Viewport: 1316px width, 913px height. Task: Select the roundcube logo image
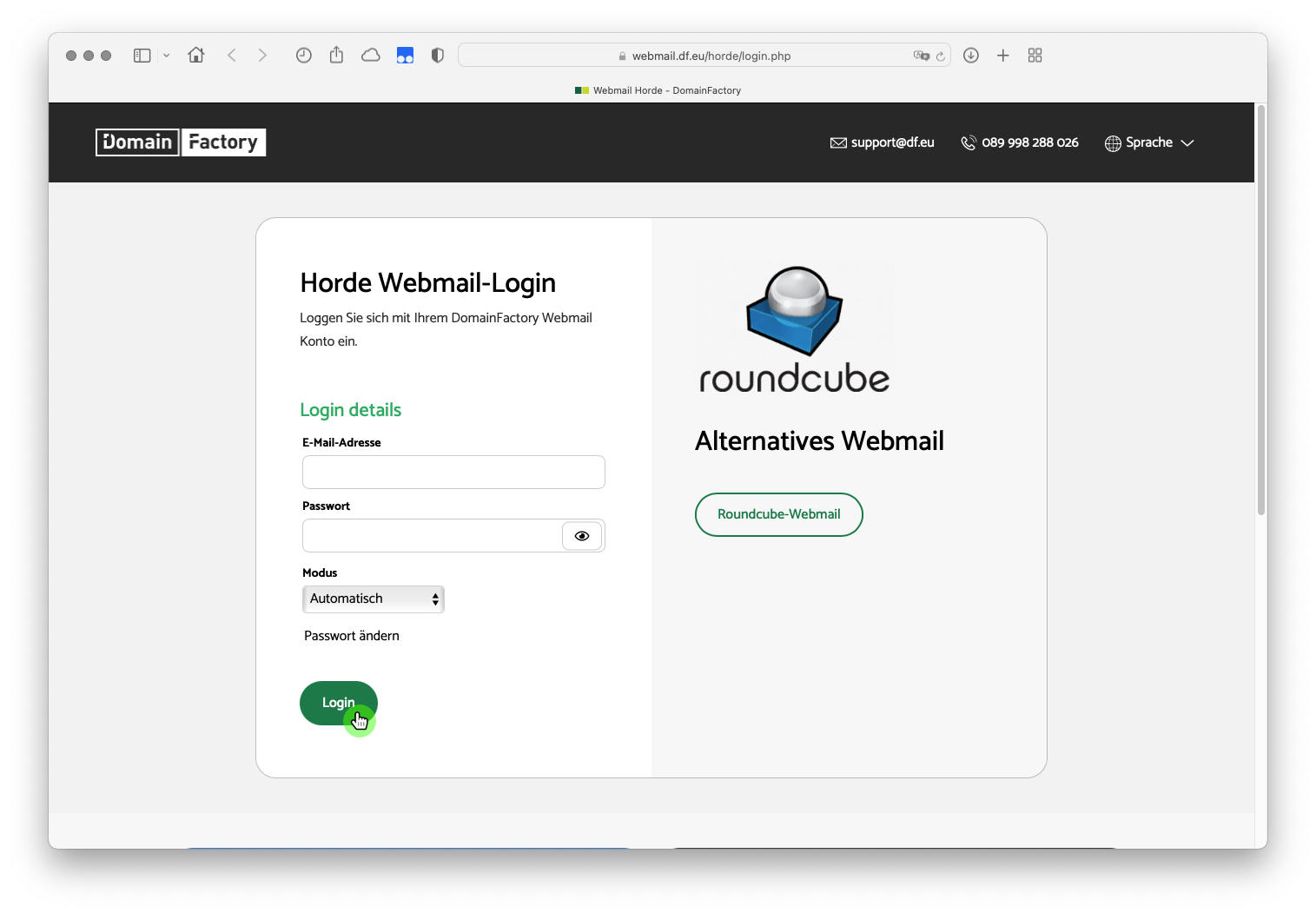pyautogui.click(x=795, y=330)
